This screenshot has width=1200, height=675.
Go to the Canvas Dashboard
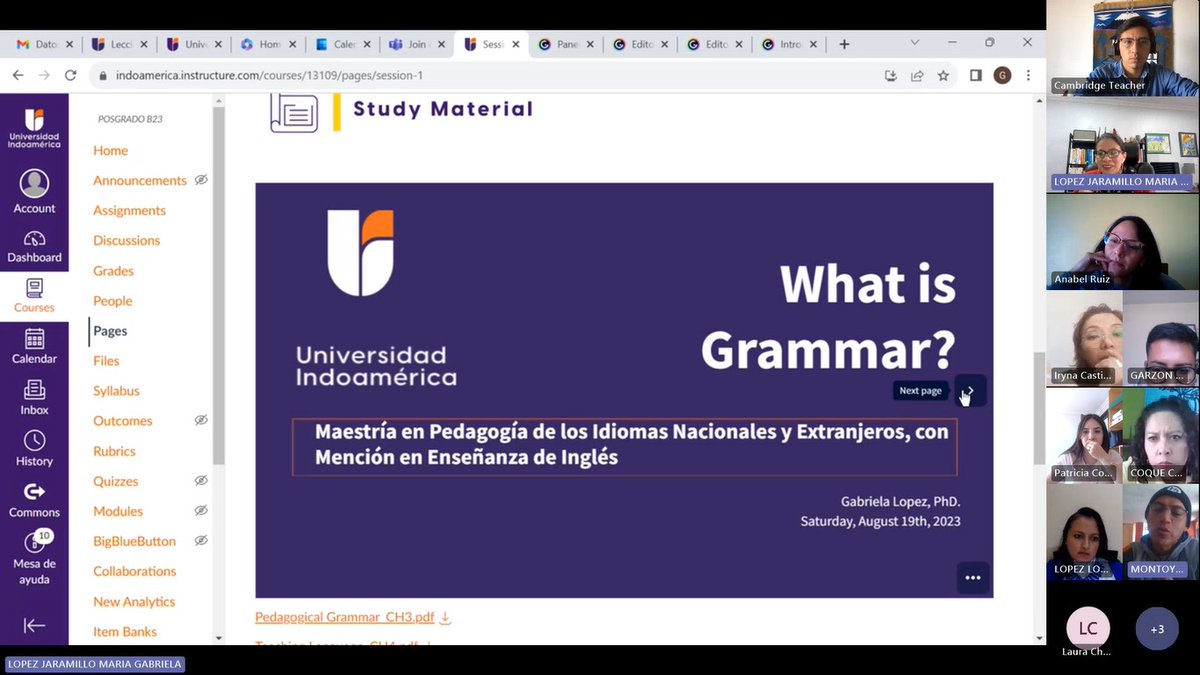pos(34,246)
